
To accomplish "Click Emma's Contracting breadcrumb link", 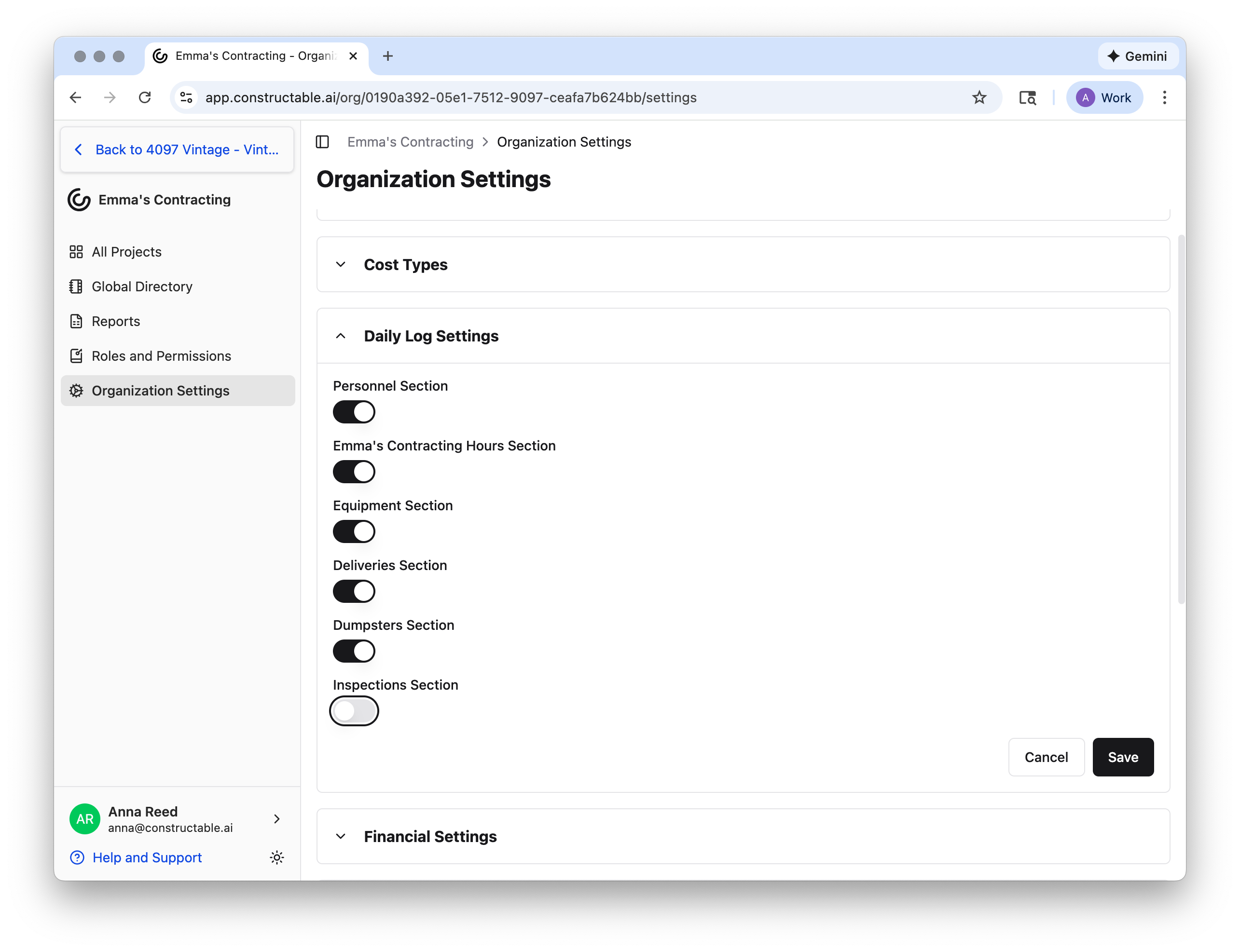I will [411, 142].
